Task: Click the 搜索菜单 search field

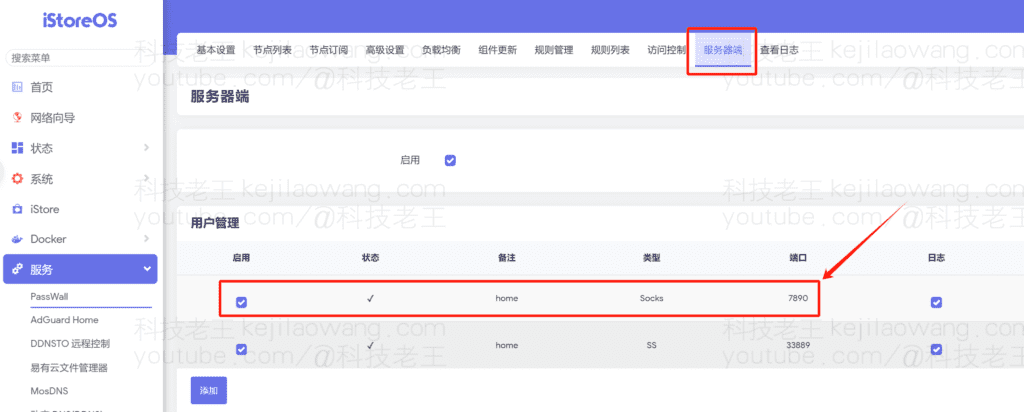Action: (80, 58)
